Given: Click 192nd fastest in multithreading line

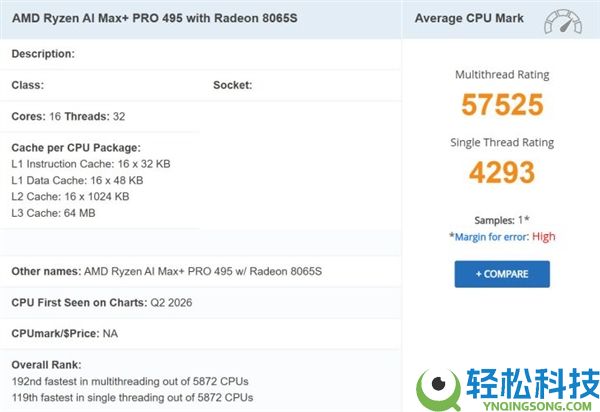Looking at the screenshot, I should pos(130,381).
